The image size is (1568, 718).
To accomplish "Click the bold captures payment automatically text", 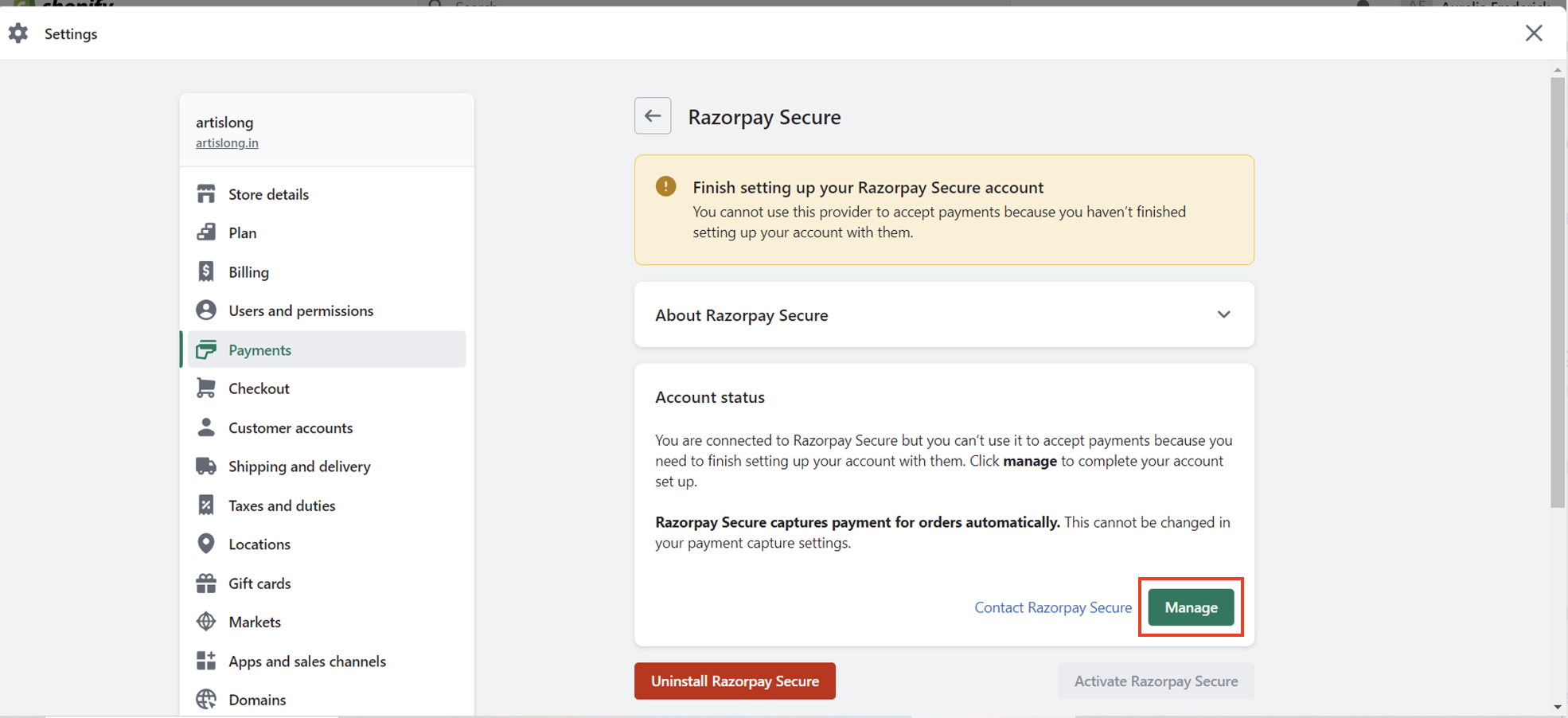I will click(x=857, y=522).
